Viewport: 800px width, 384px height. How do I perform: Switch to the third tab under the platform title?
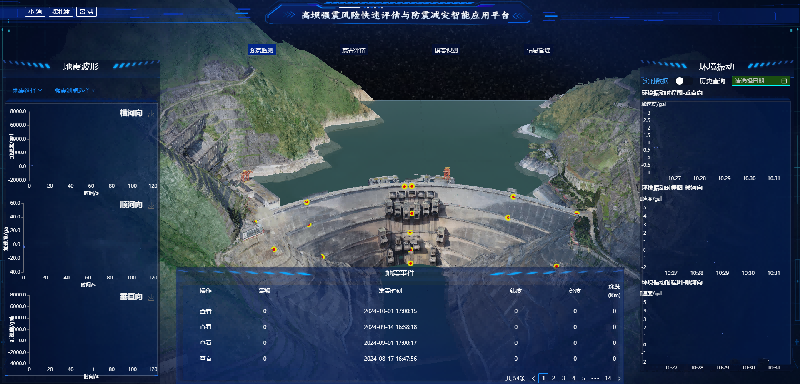tap(446, 50)
